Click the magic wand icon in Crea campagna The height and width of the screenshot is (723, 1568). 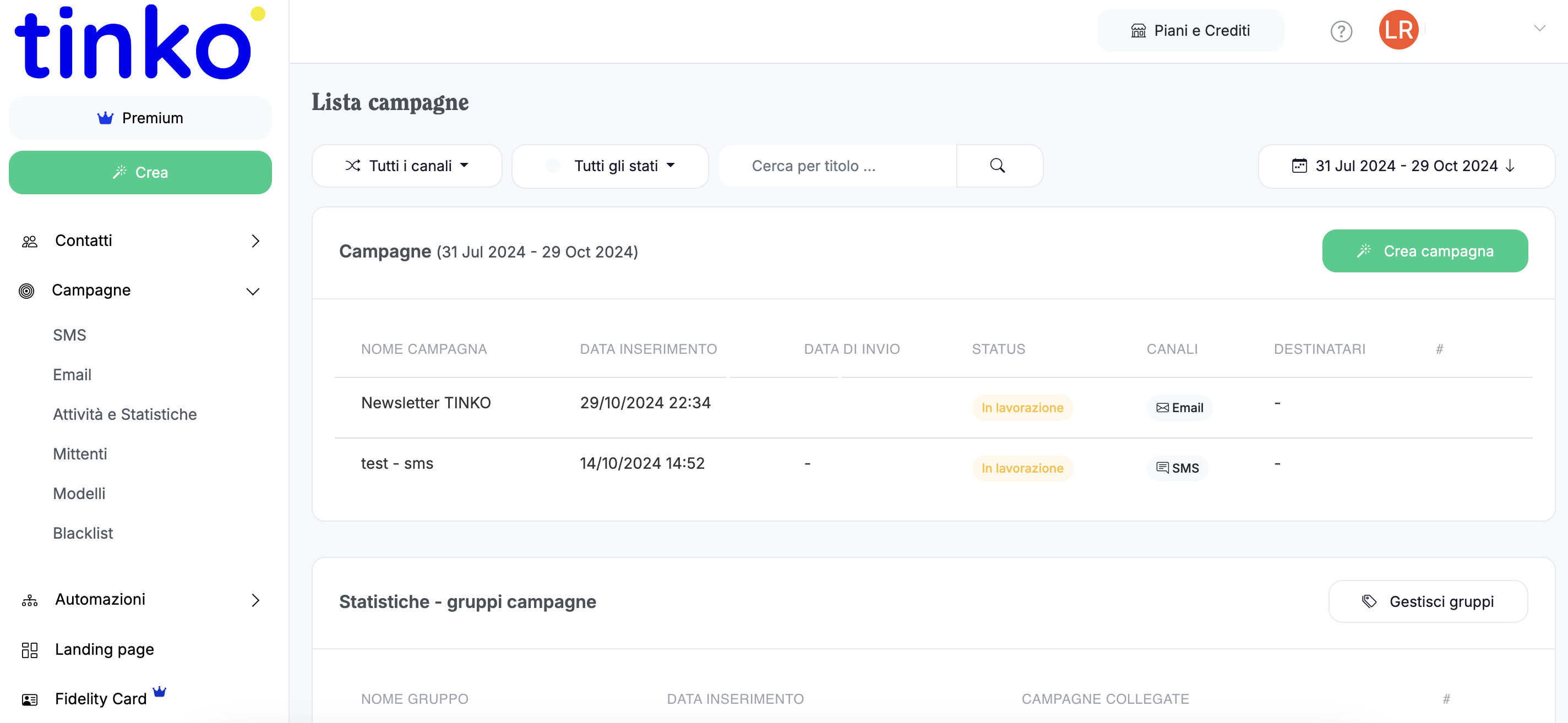point(1364,250)
